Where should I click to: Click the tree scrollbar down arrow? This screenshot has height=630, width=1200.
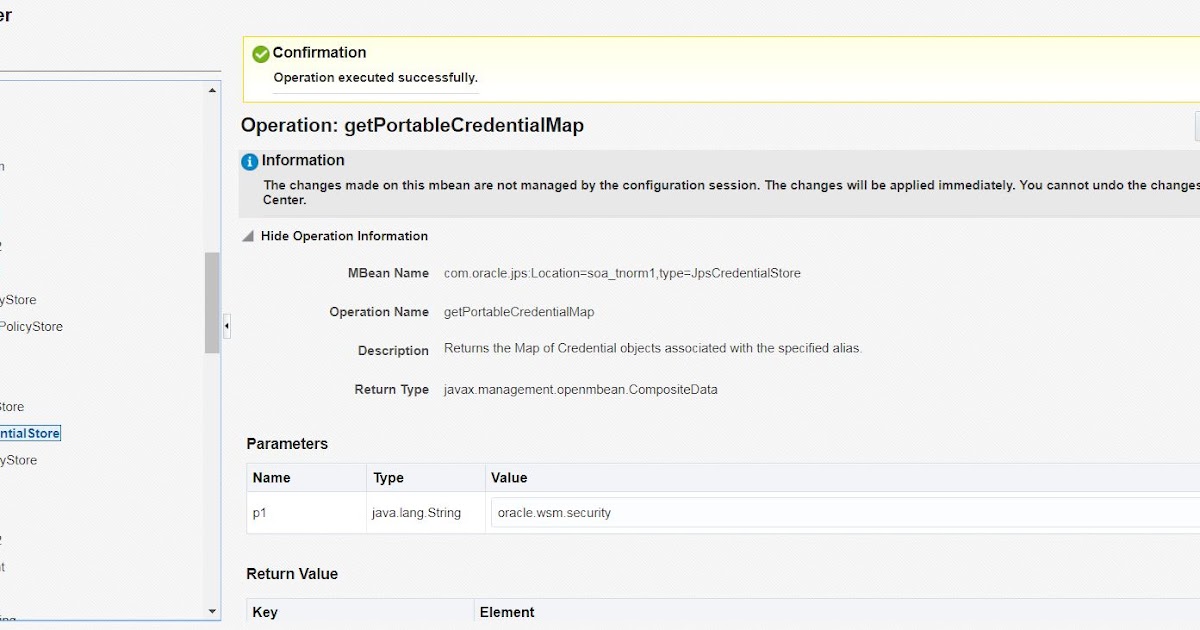pyautogui.click(x=212, y=611)
